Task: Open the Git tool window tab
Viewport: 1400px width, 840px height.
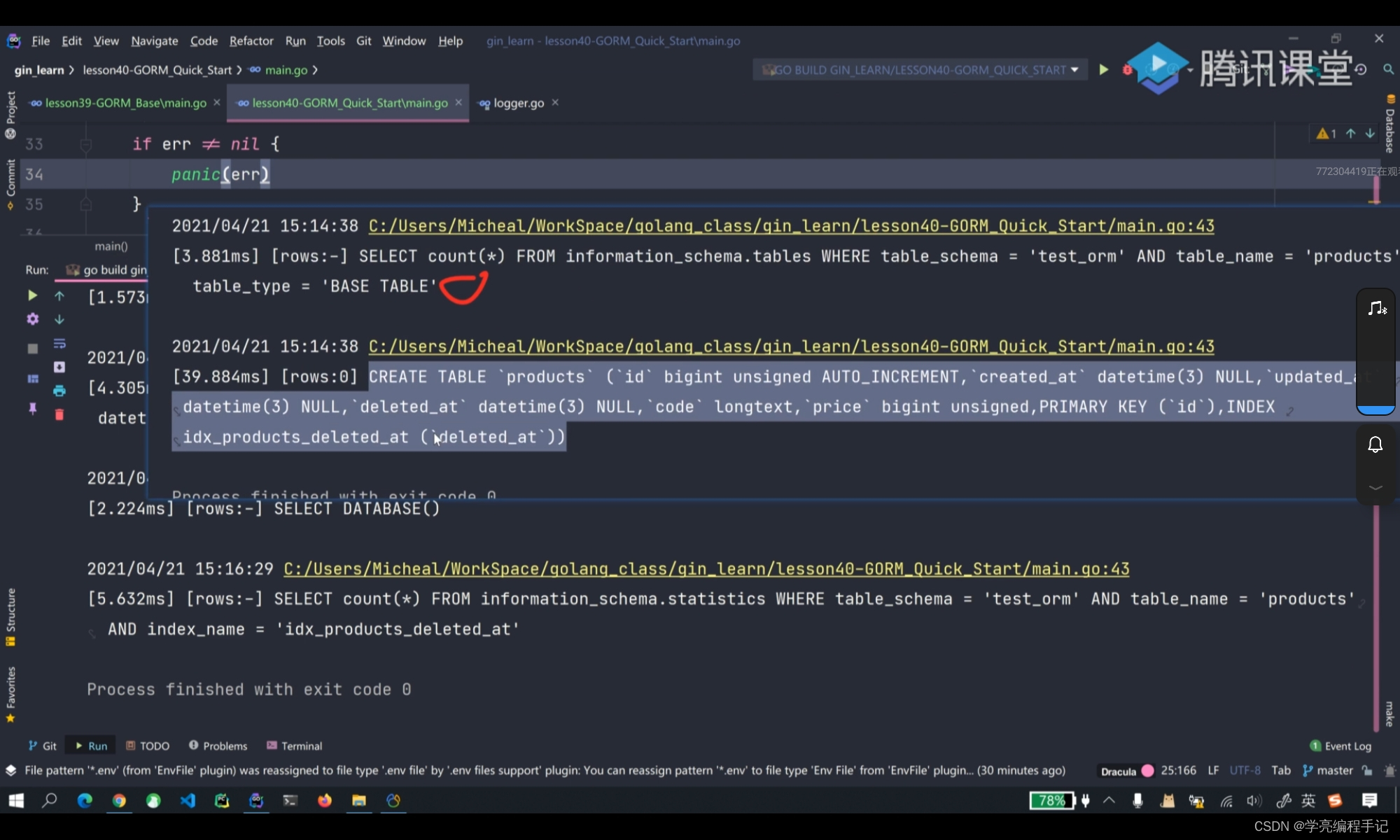Action: coord(43,745)
